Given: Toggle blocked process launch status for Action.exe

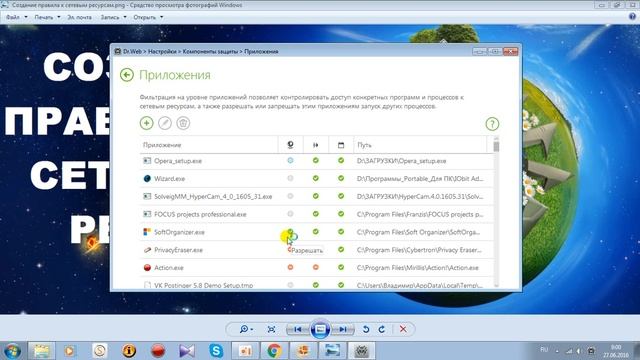Looking at the screenshot, I should [x=316, y=267].
